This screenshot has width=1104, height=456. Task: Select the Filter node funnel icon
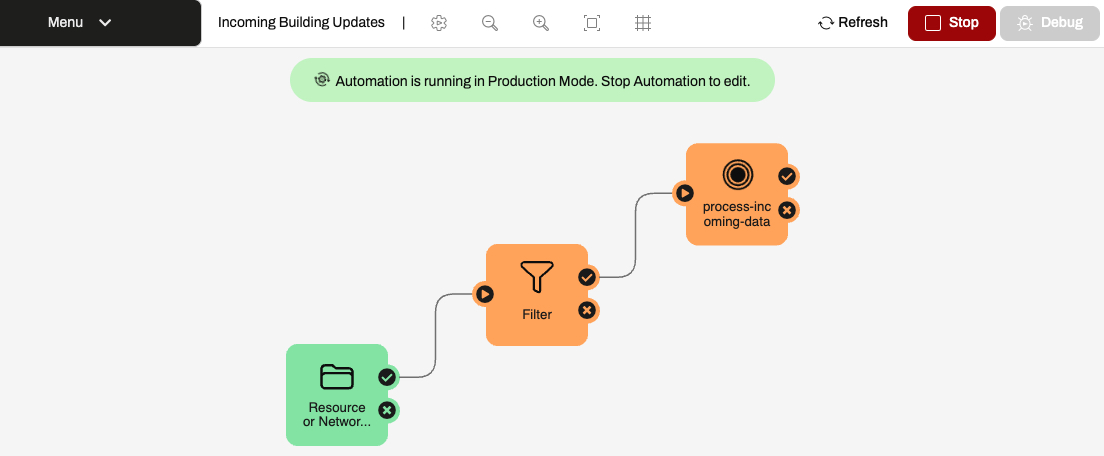pos(537,277)
